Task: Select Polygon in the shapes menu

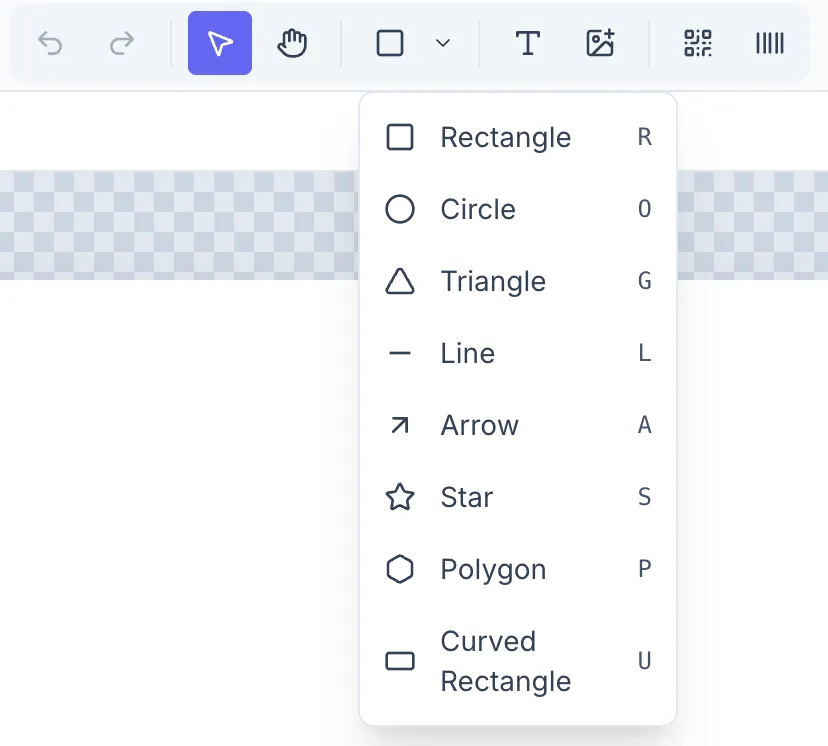Action: 518,569
